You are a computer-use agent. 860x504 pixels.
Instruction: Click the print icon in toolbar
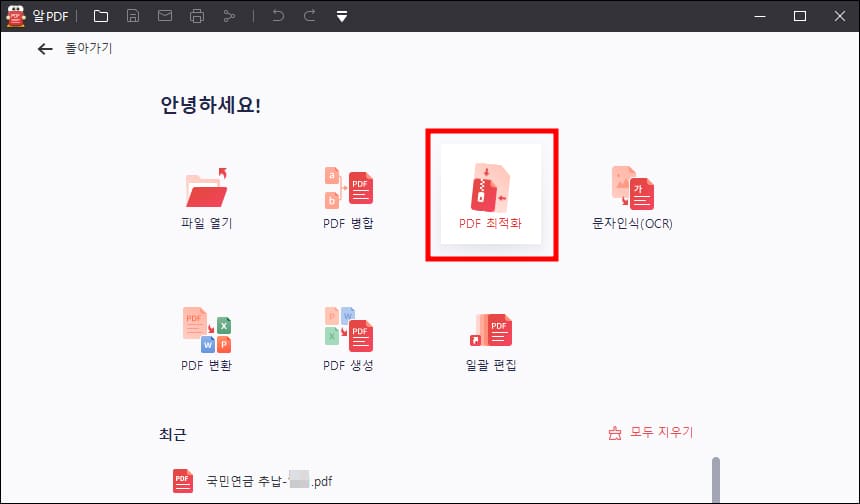pos(197,16)
